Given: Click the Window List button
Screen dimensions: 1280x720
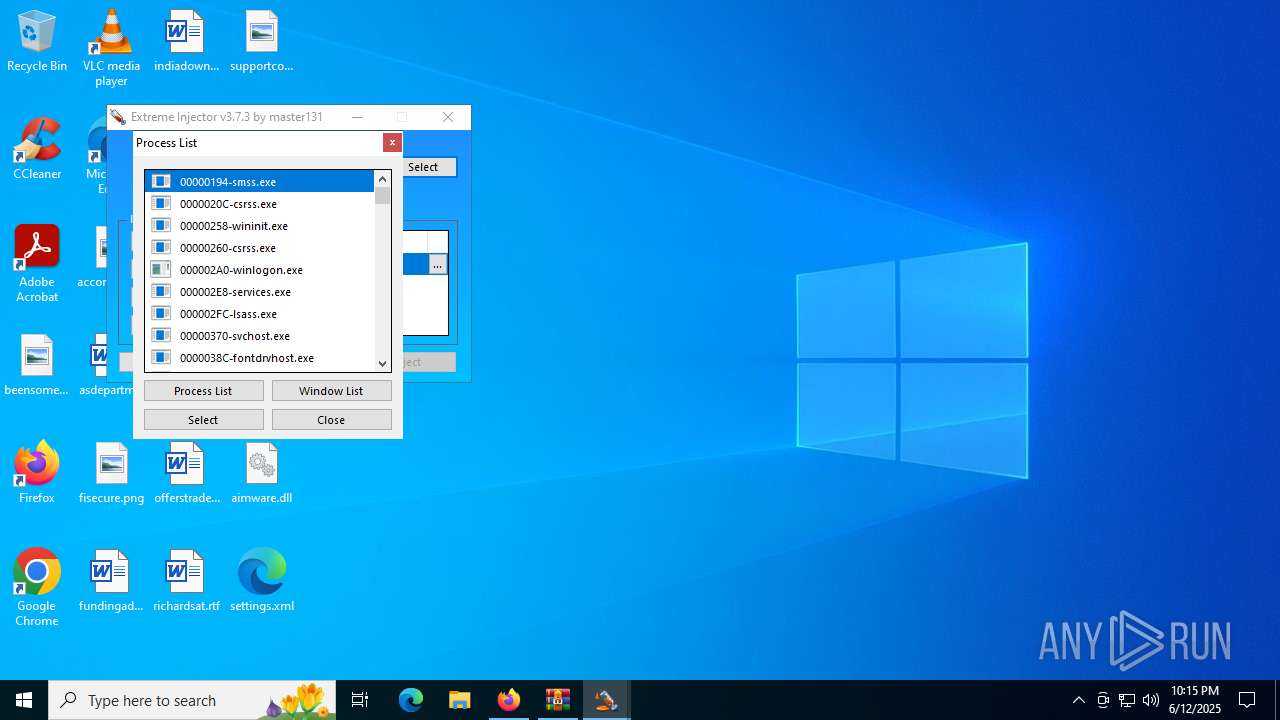Looking at the screenshot, I should (331, 391).
